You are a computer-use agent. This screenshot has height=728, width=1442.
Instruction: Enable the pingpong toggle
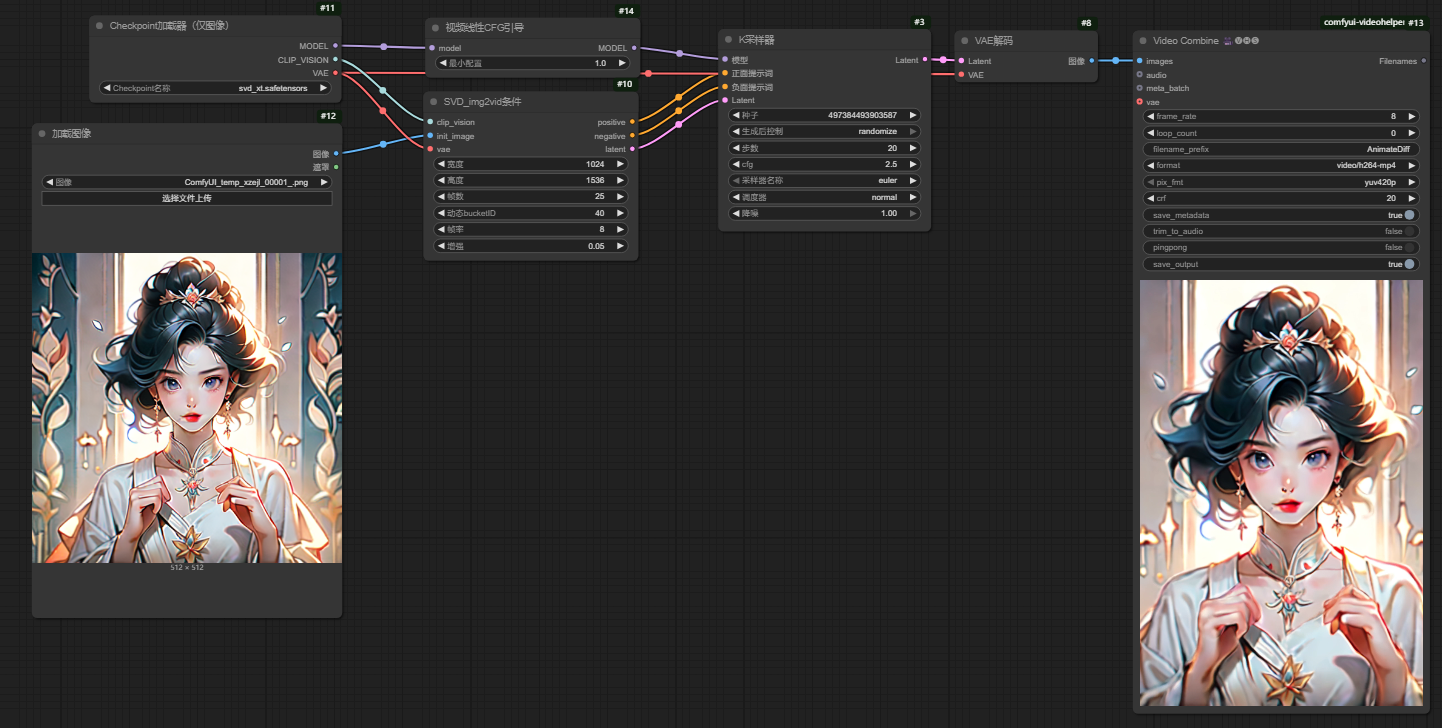coord(1409,247)
